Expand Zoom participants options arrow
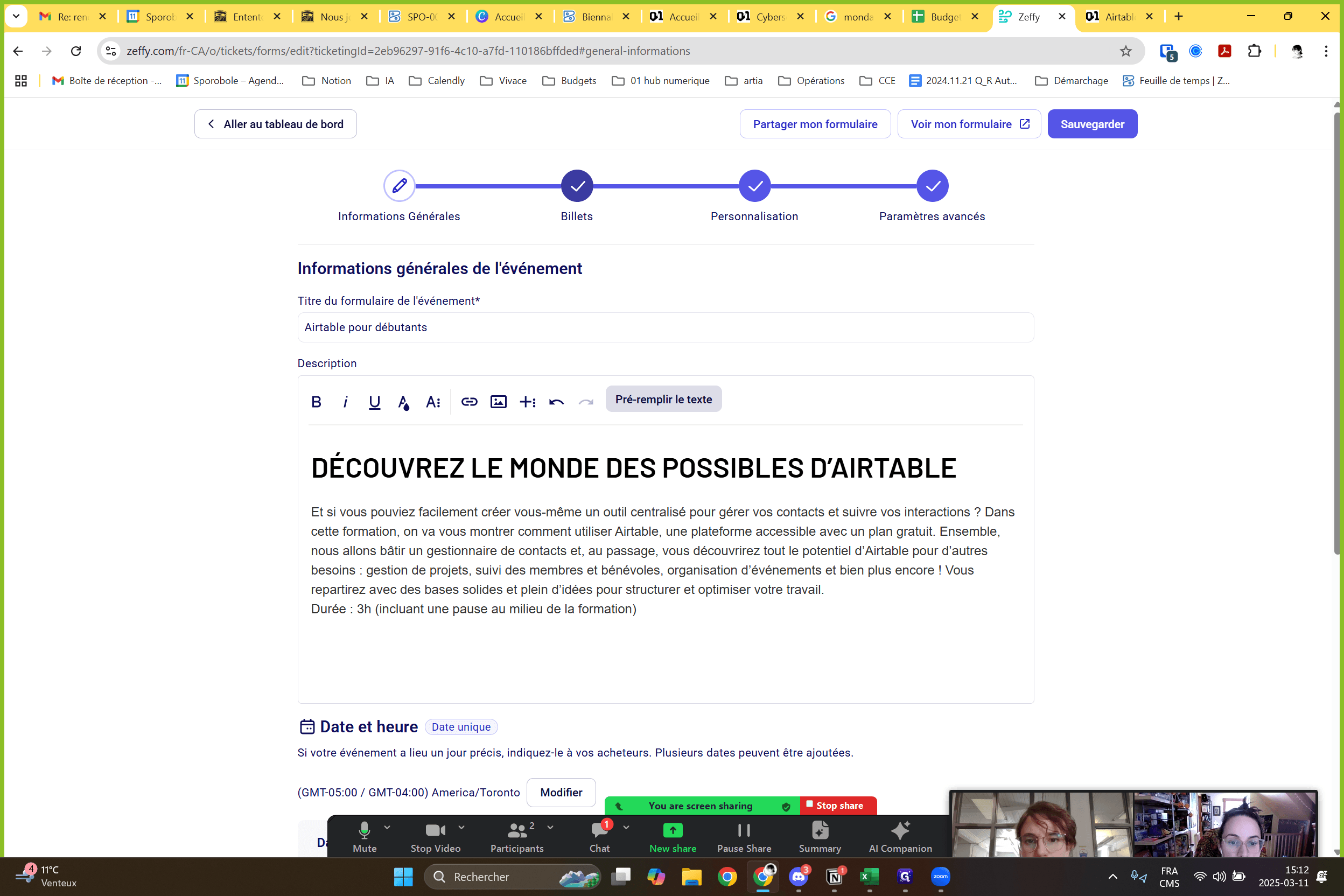Screen dimensions: 1344x896 click(550, 827)
